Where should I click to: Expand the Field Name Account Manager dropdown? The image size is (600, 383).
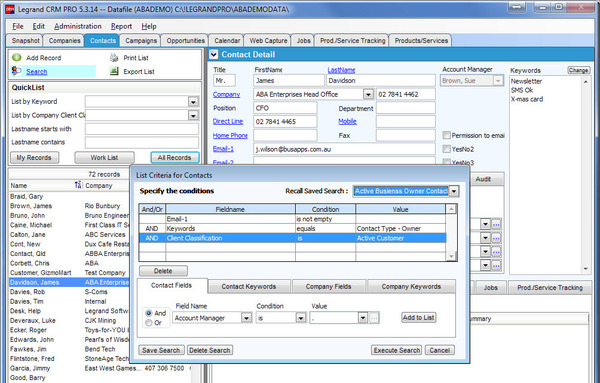coord(246,318)
